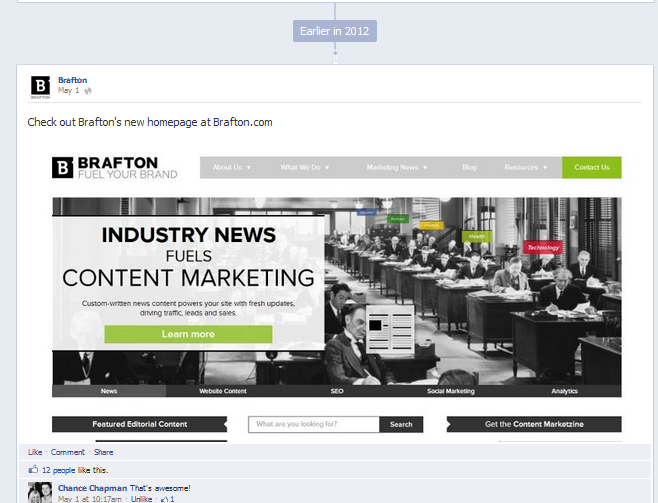658x503 pixels.
Task: Click the Featured Editorial Content header
Action: 140,424
